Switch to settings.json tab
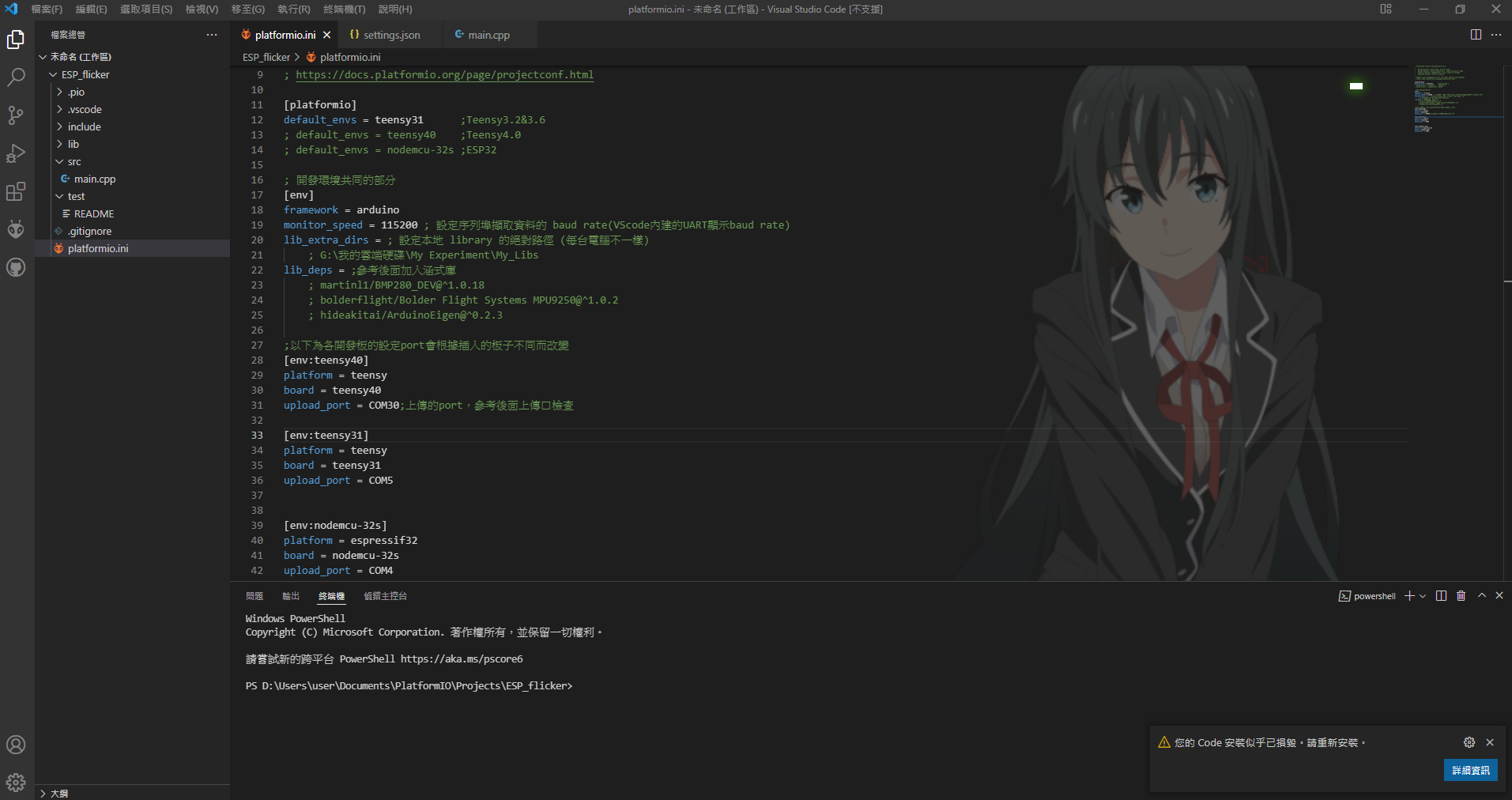 [x=392, y=35]
